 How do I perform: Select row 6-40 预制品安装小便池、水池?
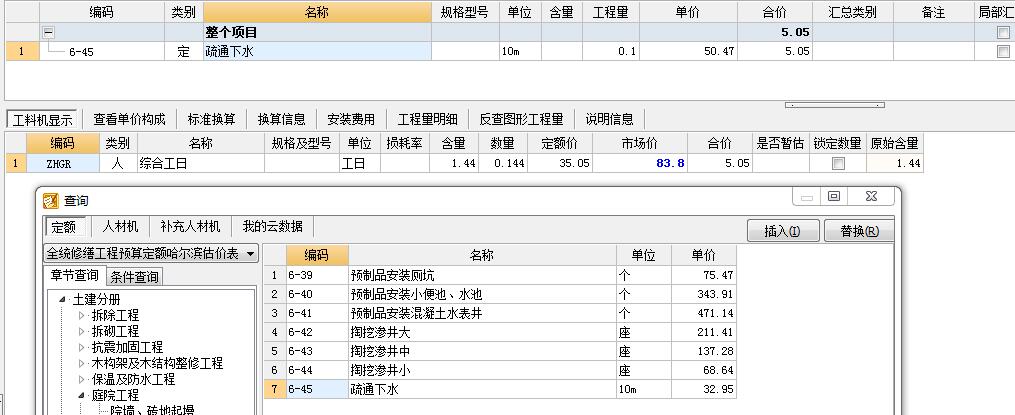pos(500,295)
